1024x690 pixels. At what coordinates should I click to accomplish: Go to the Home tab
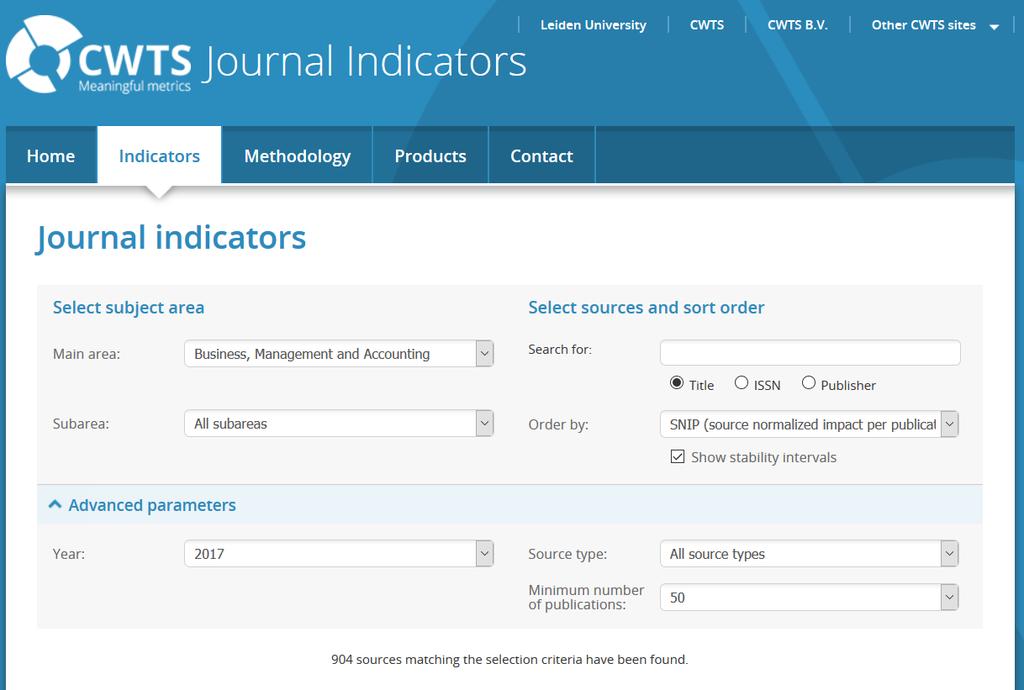pyautogui.click(x=51, y=155)
